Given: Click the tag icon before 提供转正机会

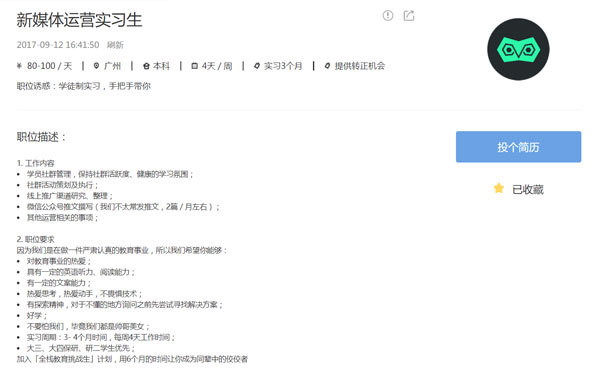Looking at the screenshot, I should coord(327,66).
